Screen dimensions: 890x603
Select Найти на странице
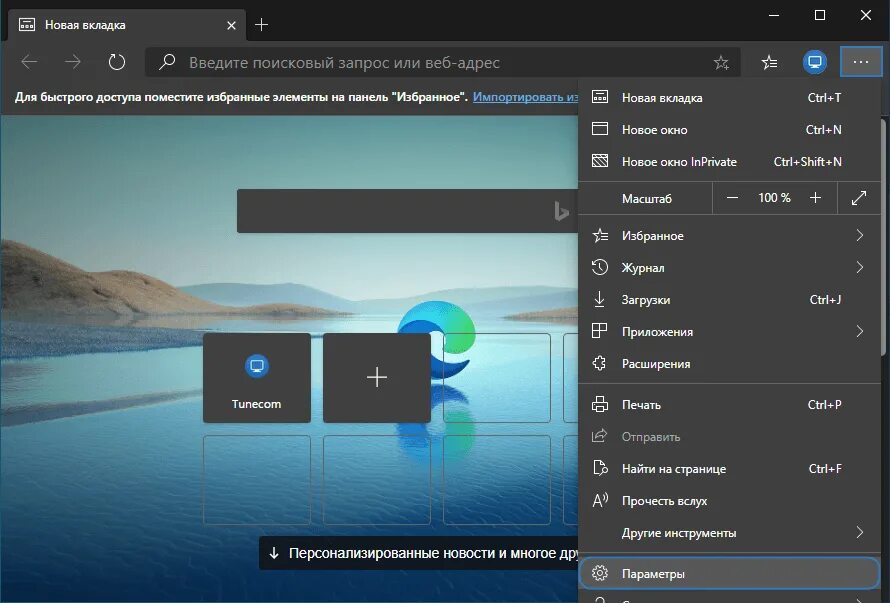pyautogui.click(x=729, y=469)
